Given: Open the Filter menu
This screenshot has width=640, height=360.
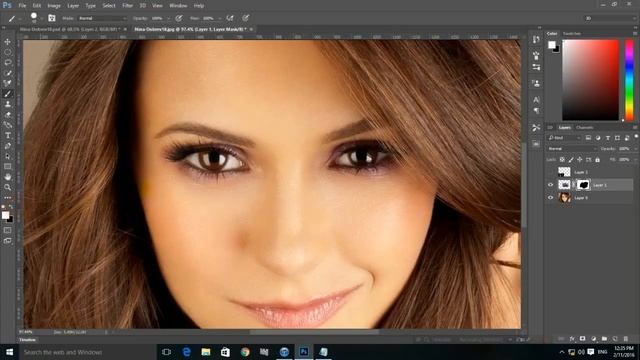Looking at the screenshot, I should [x=127, y=6].
